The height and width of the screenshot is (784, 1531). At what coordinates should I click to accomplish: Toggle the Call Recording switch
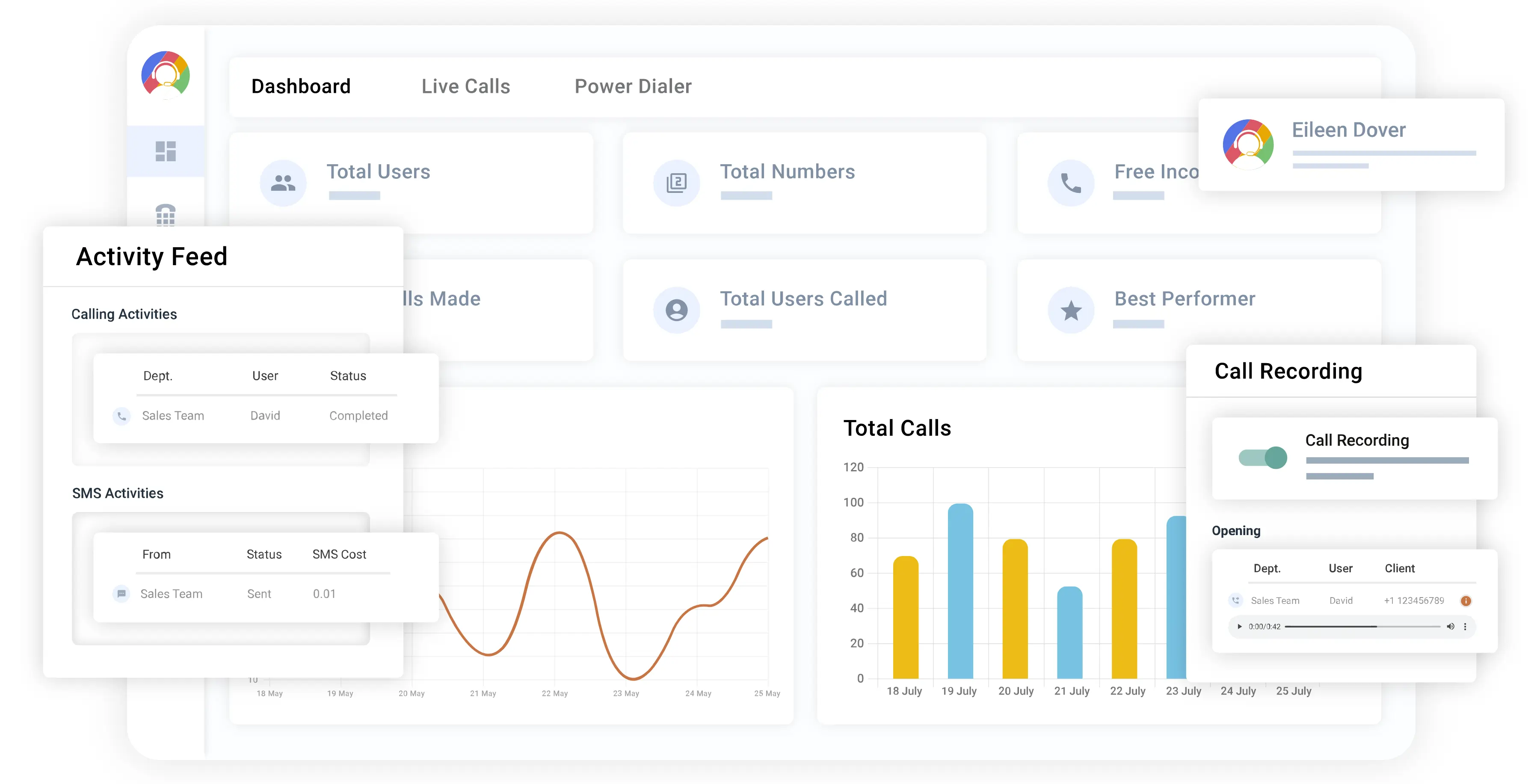(1262, 458)
